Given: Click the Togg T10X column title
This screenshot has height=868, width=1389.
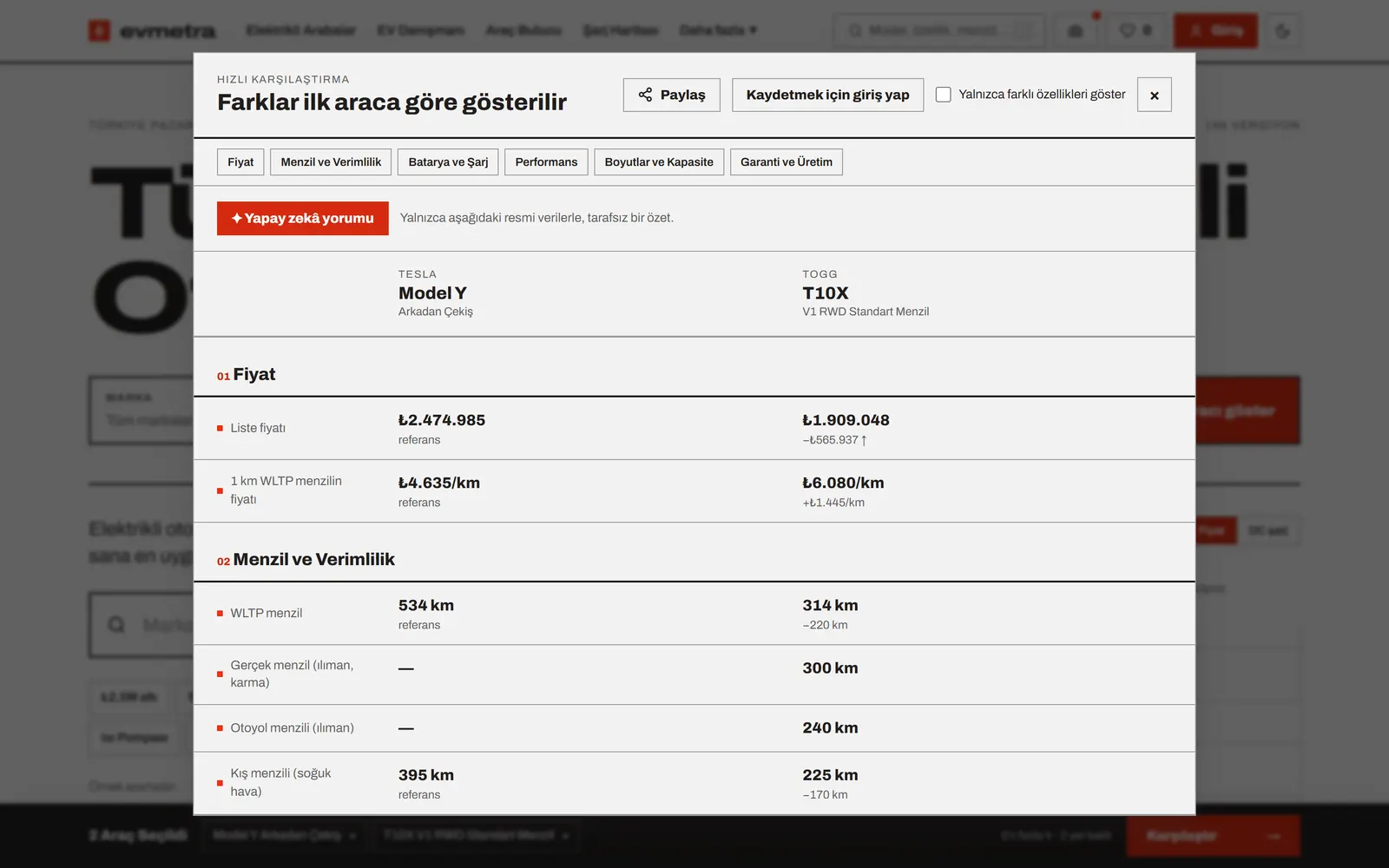Looking at the screenshot, I should (x=826, y=293).
